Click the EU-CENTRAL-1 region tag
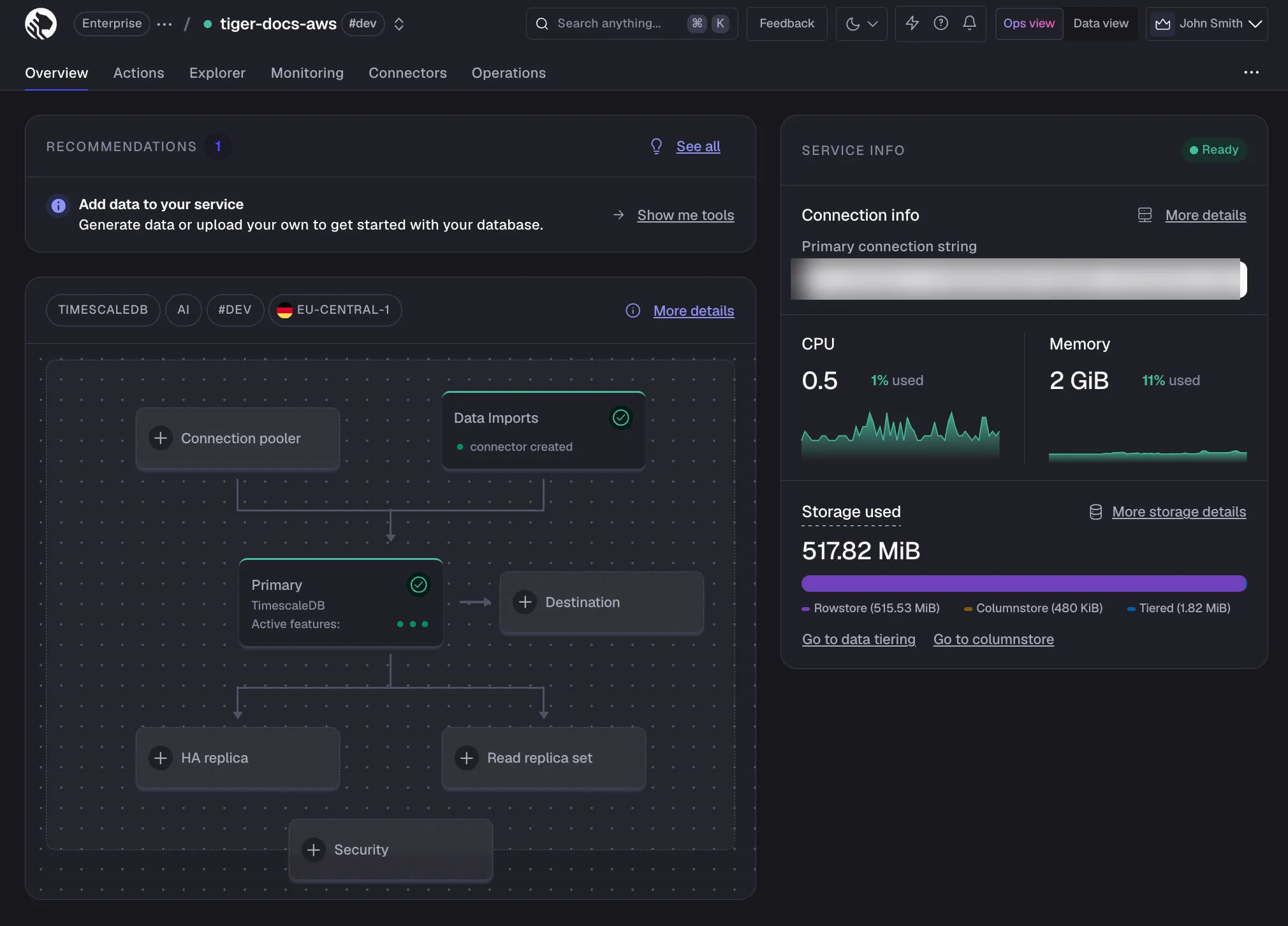Image resolution: width=1288 pixels, height=926 pixels. (x=335, y=310)
